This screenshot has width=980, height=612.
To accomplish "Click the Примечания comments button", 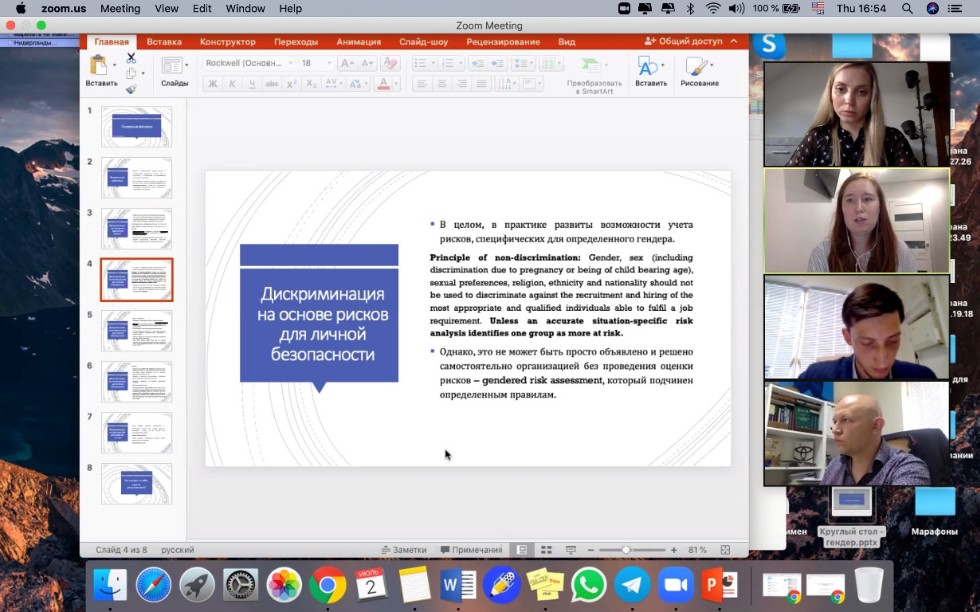I will [x=471, y=550].
